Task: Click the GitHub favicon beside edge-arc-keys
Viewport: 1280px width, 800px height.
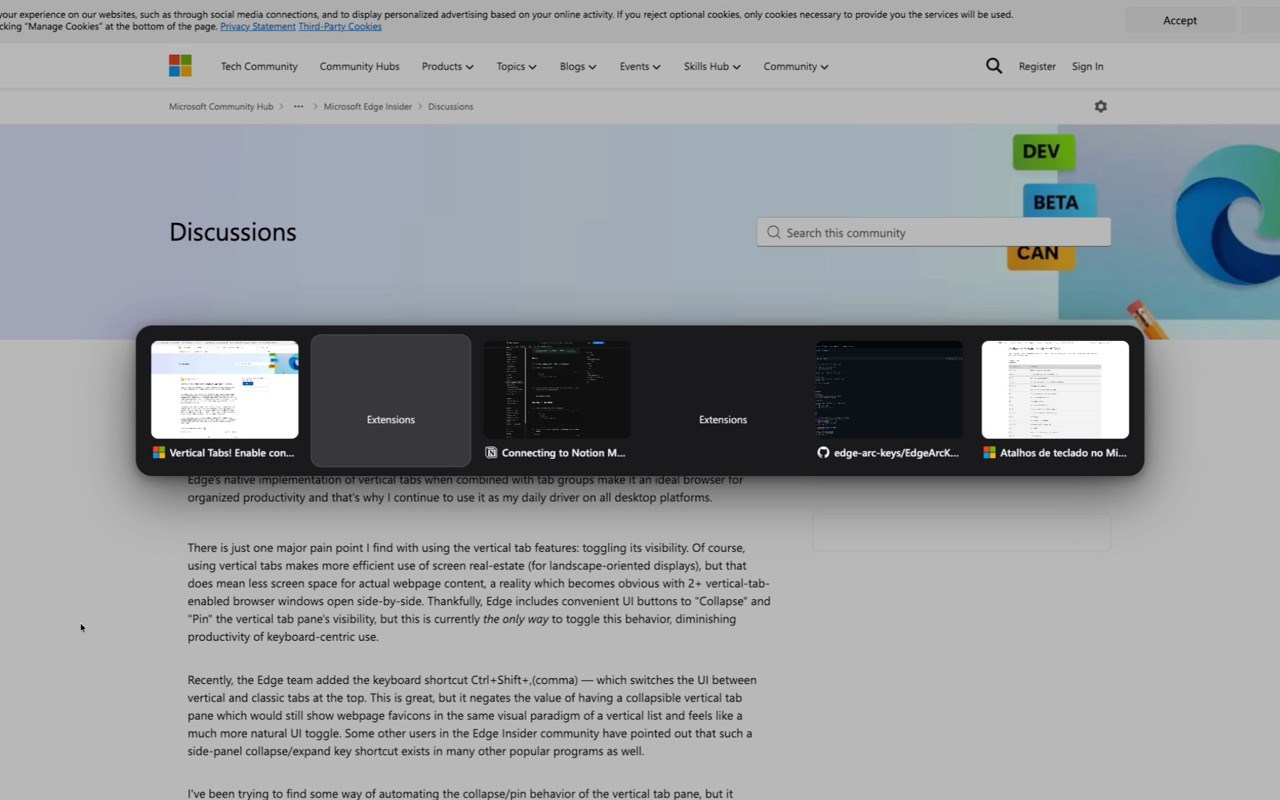Action: [823, 453]
